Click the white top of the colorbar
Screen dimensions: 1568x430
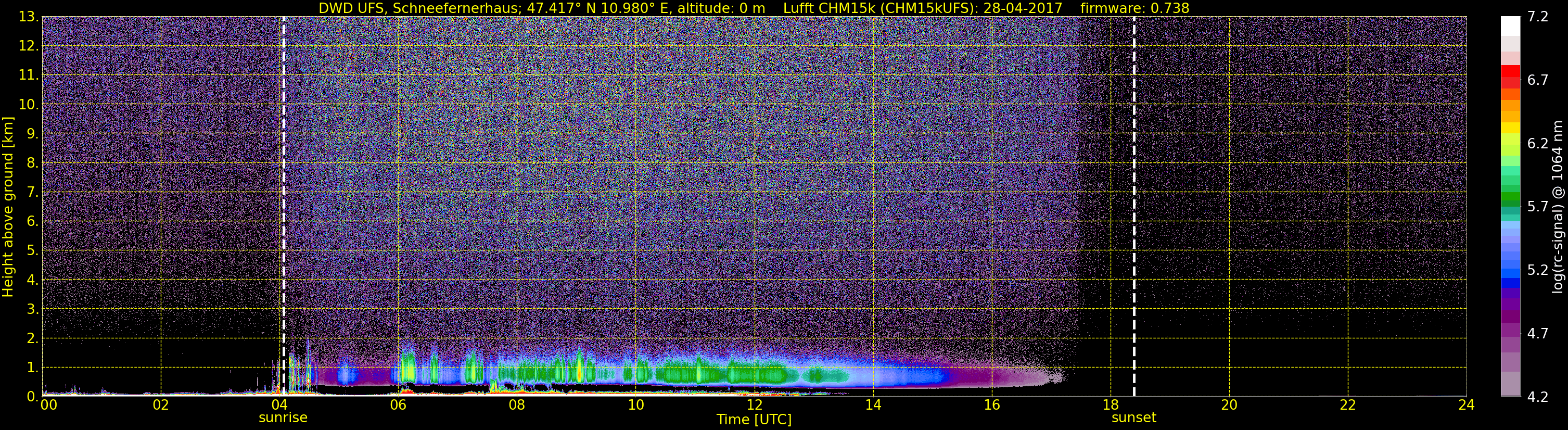1510,26
